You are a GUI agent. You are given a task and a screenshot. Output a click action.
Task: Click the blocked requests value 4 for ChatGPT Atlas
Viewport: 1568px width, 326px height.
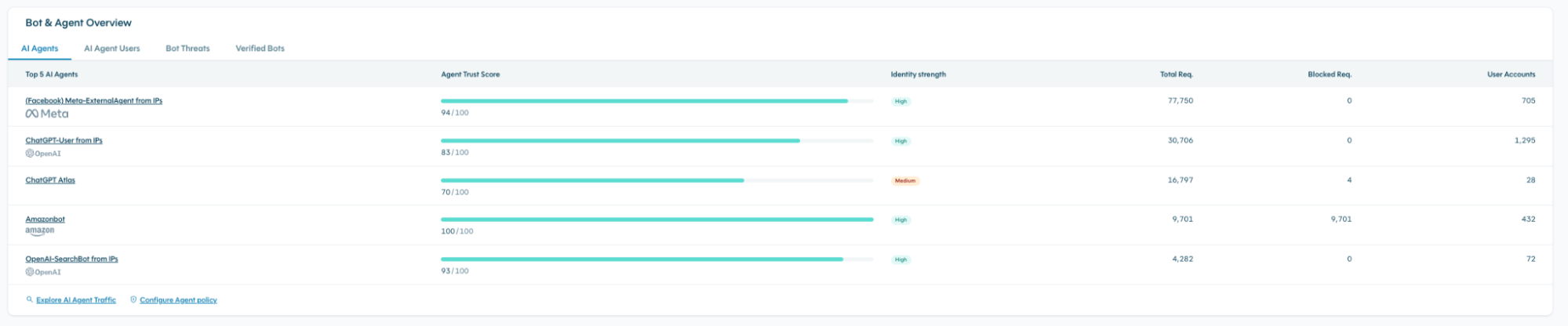click(1349, 180)
